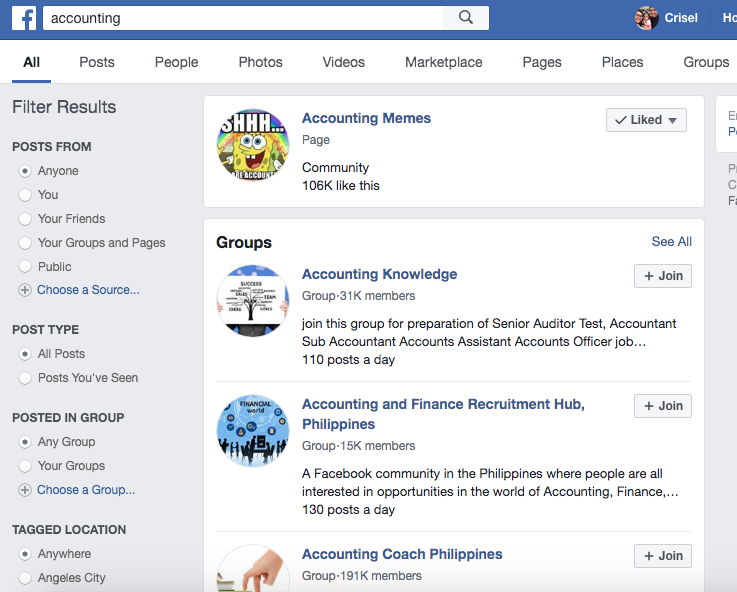Click "Group·191K members" text

point(361,576)
